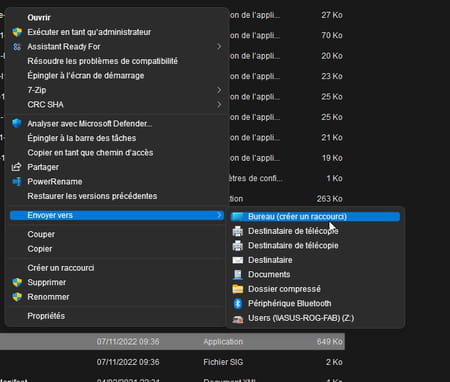450x382 pixels.
Task: Choose Bureau (créer un raccourci)
Action: [x=315, y=217]
